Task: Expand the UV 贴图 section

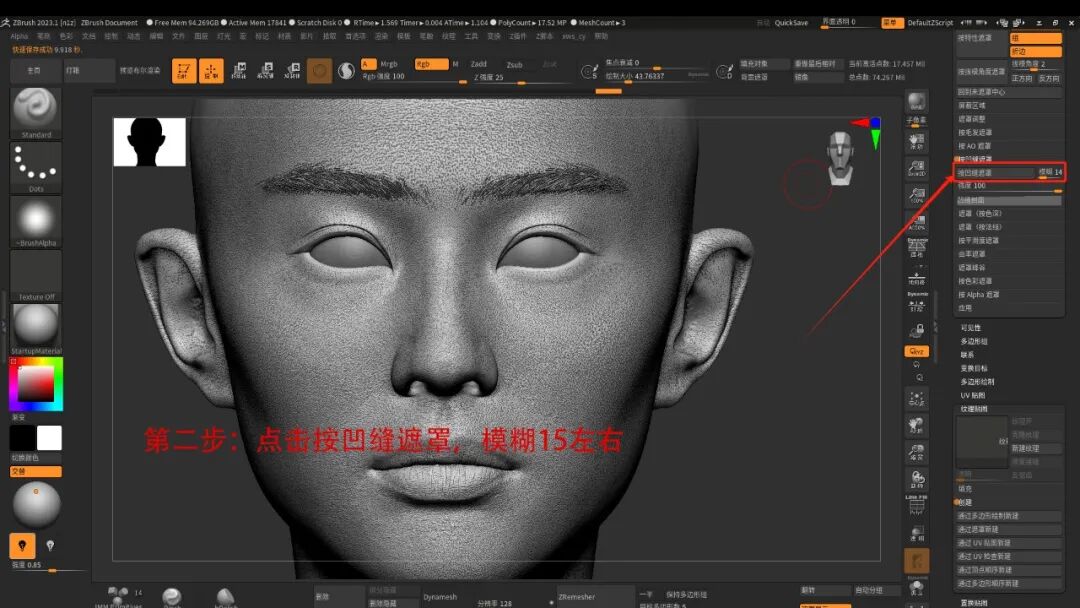Action: [x=973, y=395]
